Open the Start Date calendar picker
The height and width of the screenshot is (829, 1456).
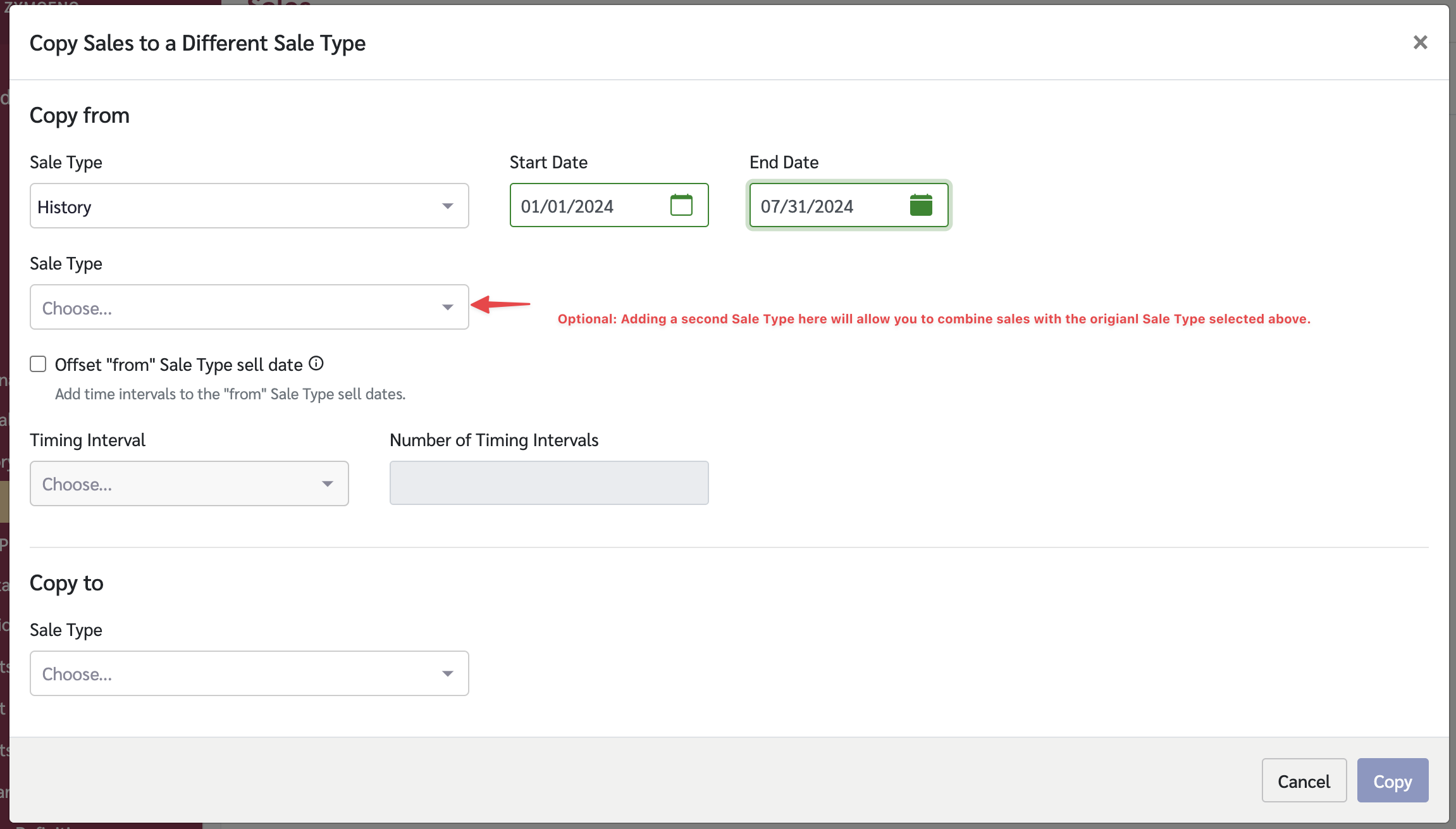(681, 205)
